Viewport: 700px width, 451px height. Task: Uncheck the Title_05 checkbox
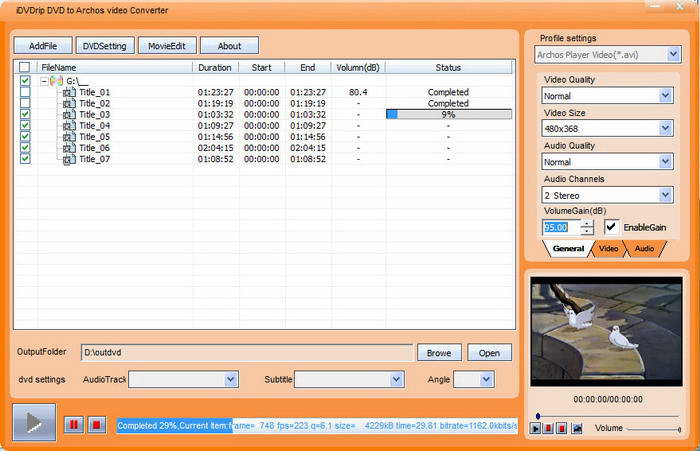click(x=25, y=137)
